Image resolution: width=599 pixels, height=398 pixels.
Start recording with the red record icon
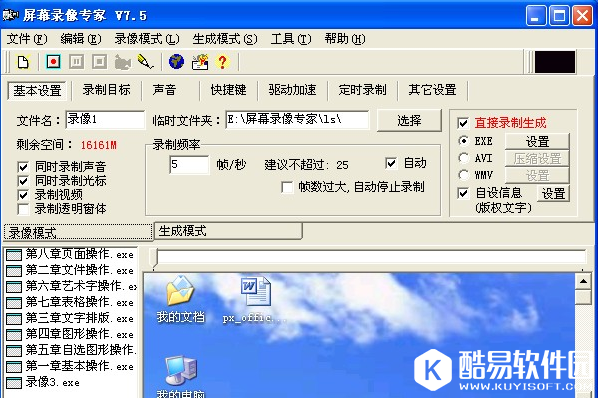[x=53, y=61]
